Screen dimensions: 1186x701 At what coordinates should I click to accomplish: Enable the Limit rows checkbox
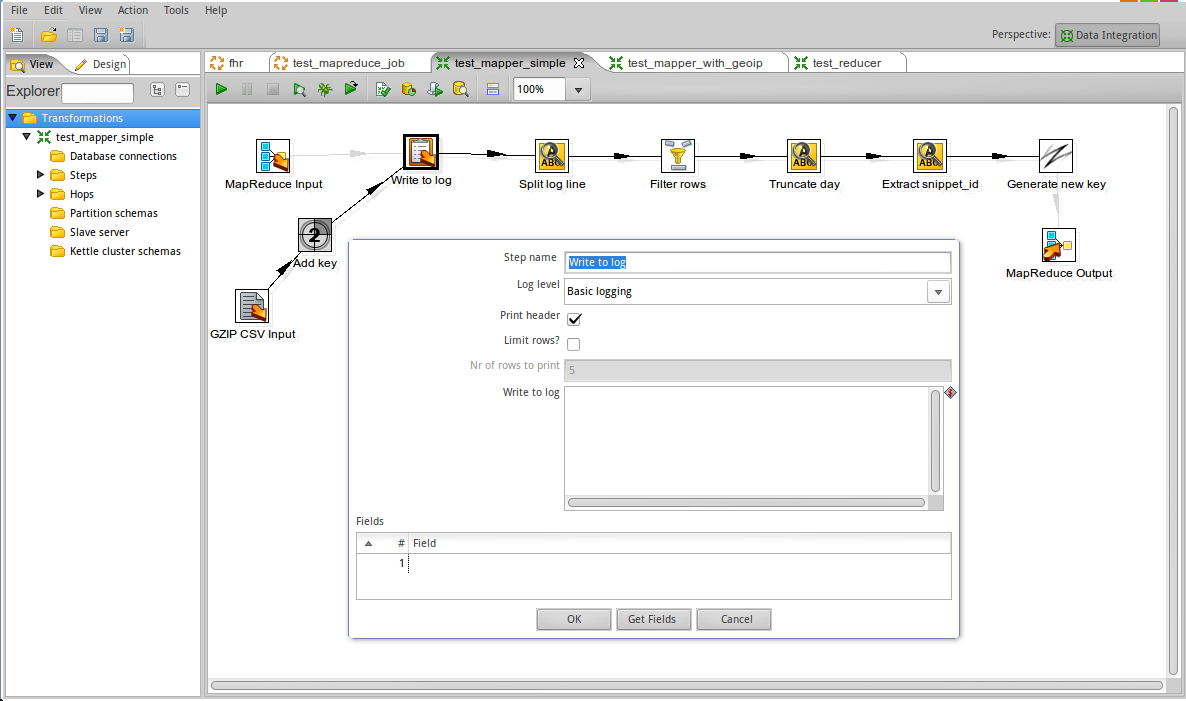573,344
